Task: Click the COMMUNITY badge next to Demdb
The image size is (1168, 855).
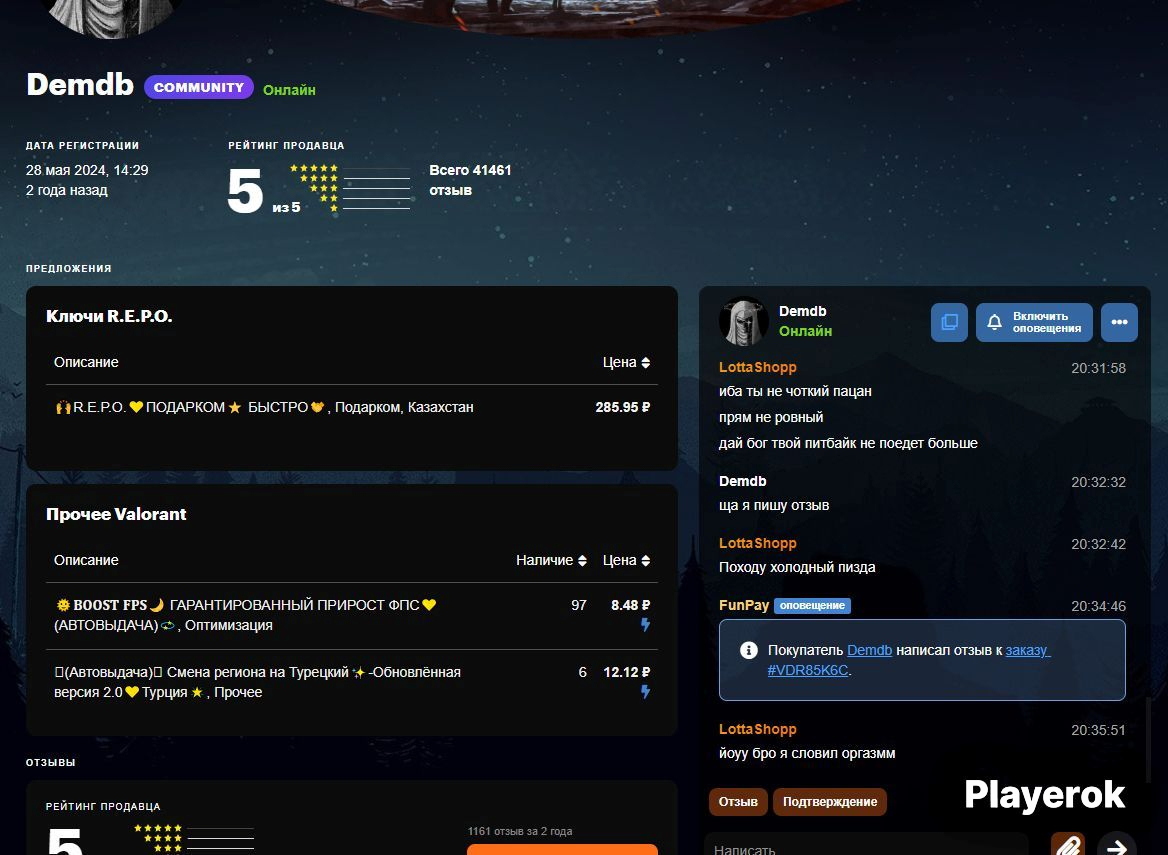Action: pos(199,87)
